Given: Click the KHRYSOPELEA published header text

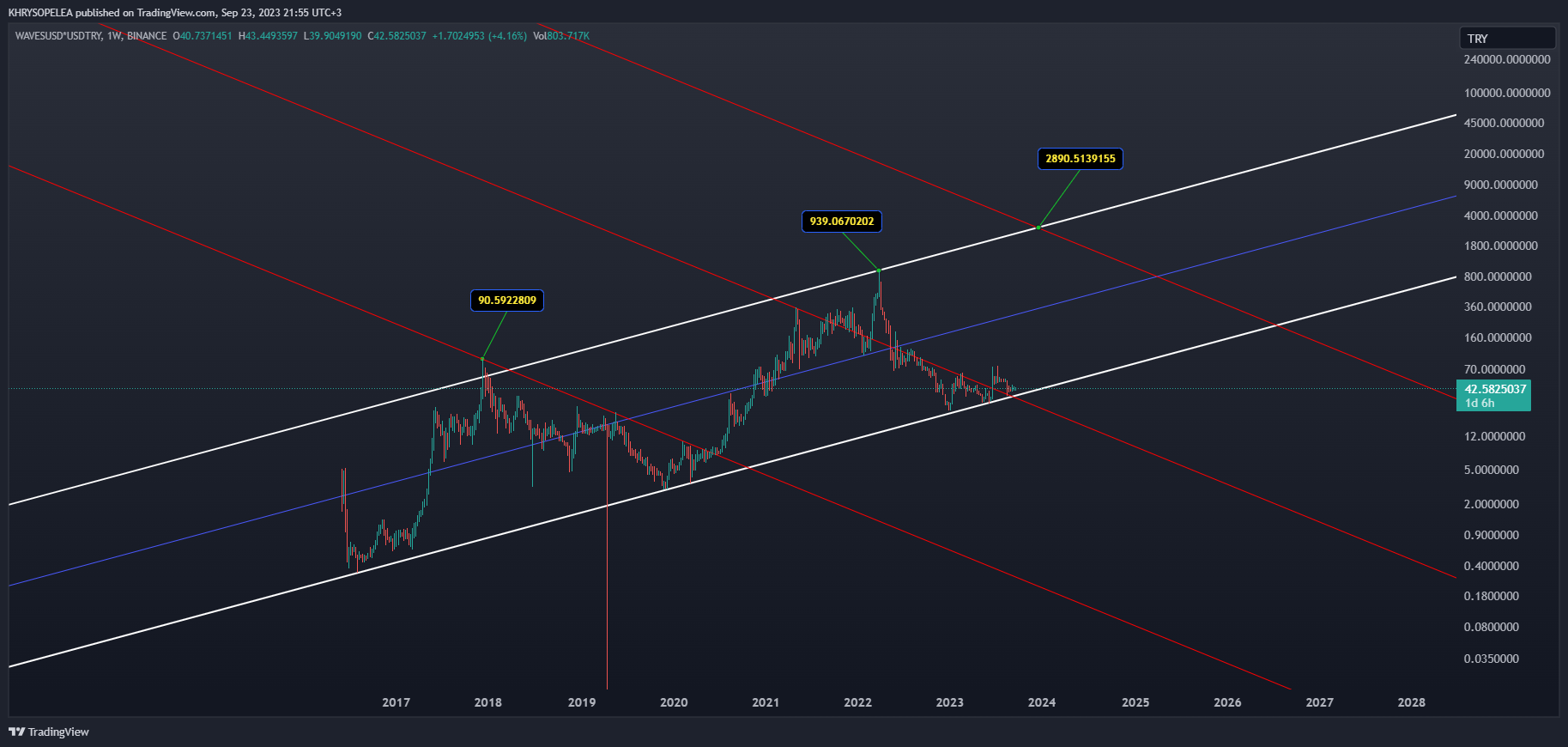Looking at the screenshot, I should pos(175,12).
